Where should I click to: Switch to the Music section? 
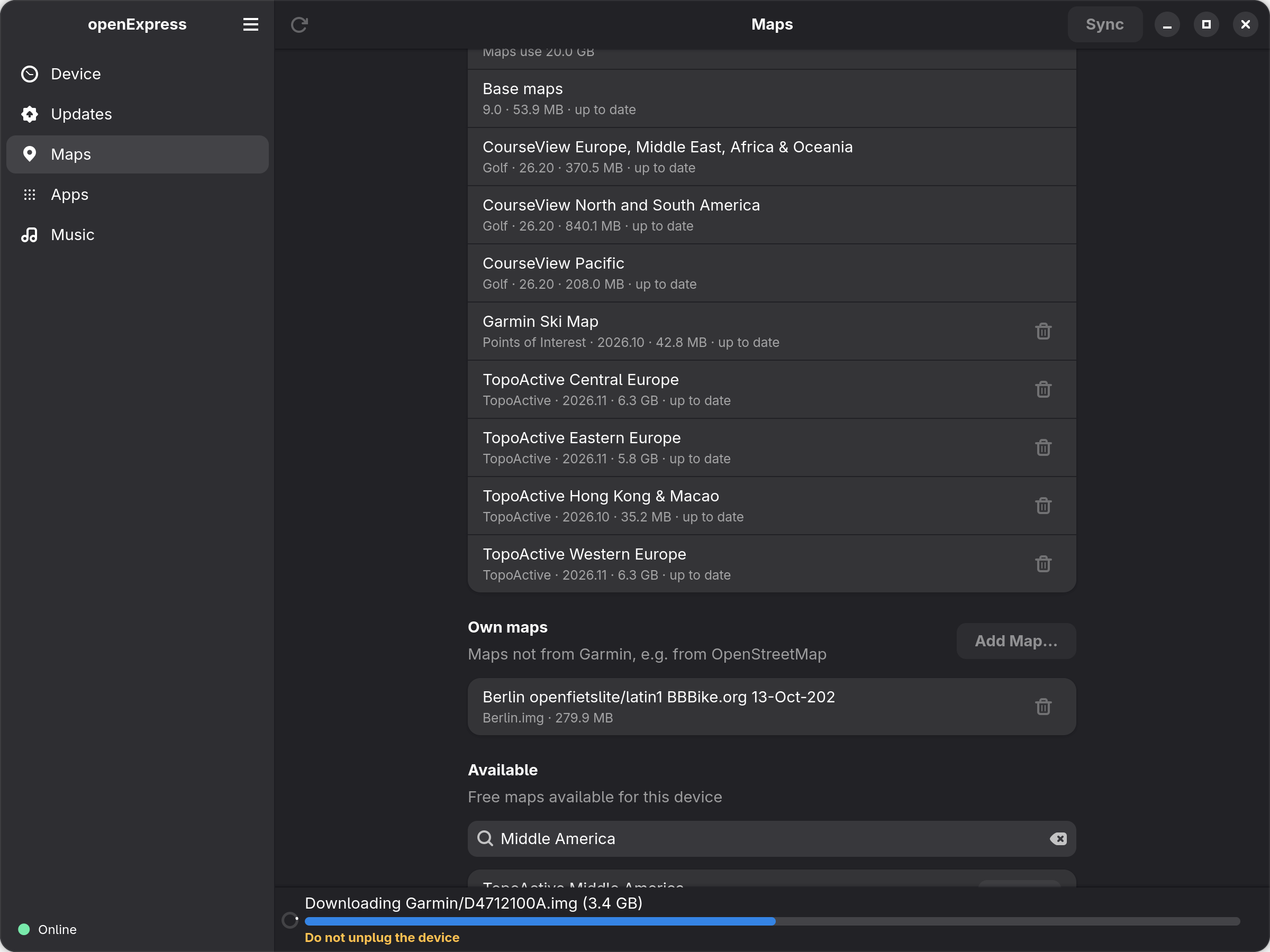[x=137, y=235]
